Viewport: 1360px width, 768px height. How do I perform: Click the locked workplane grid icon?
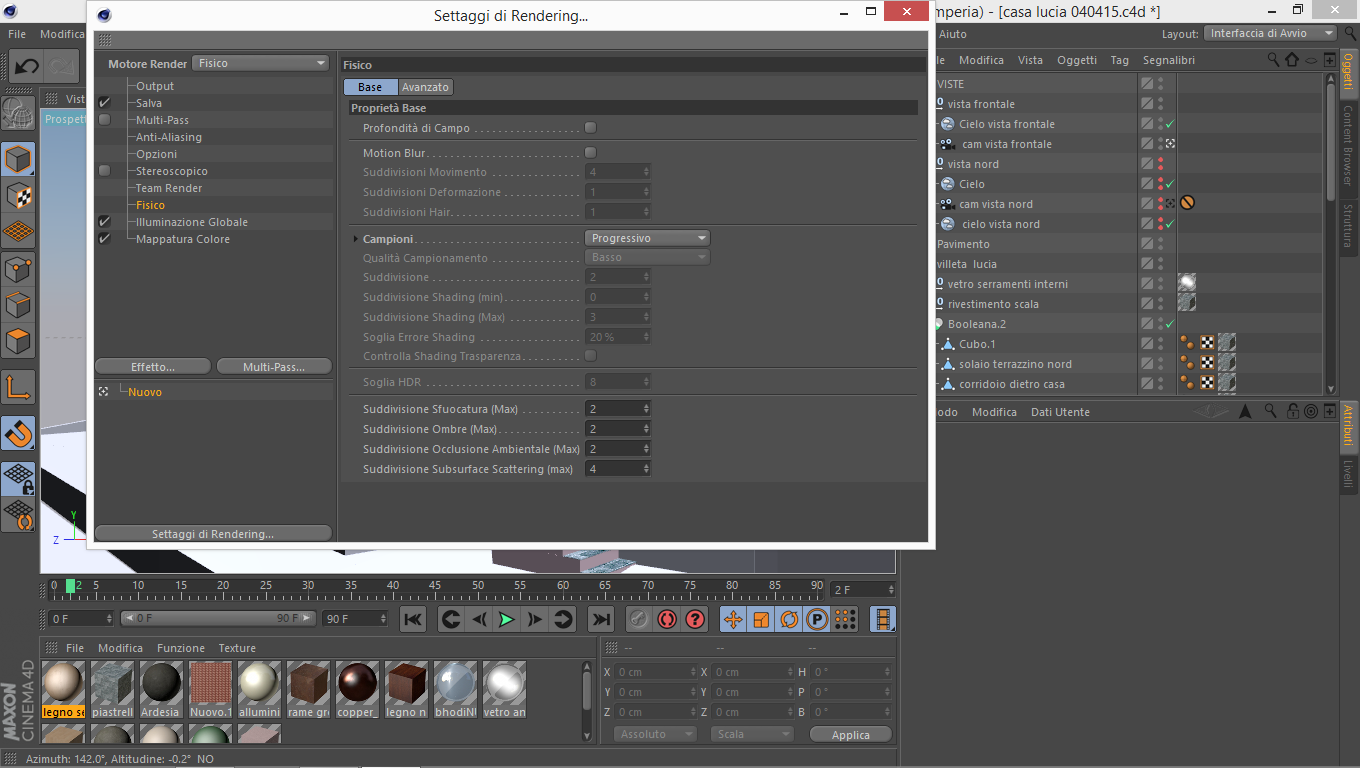click(x=19, y=478)
